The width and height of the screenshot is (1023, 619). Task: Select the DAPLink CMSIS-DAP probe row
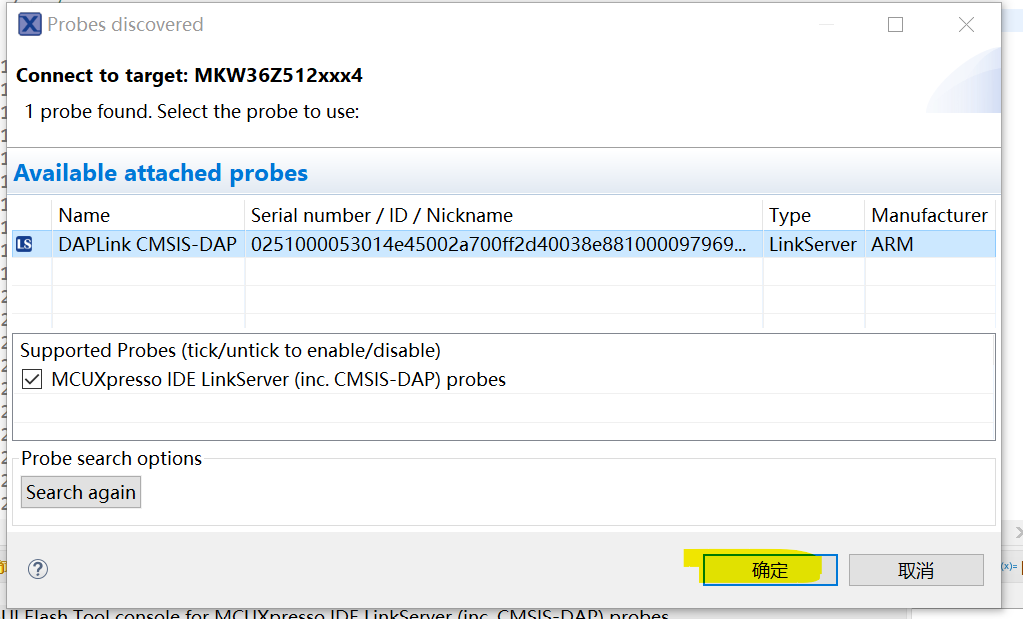pos(147,244)
